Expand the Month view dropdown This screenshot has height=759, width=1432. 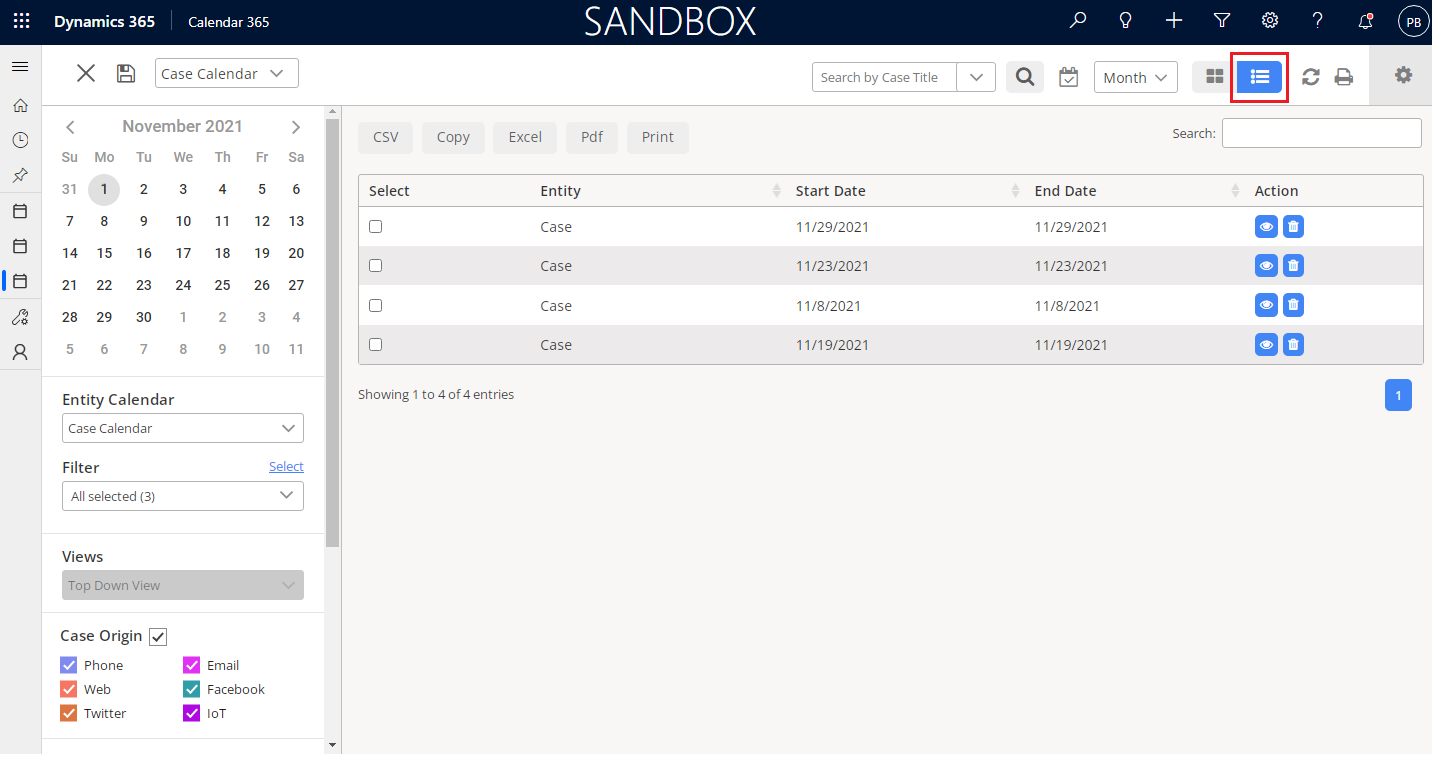[x=1136, y=77]
